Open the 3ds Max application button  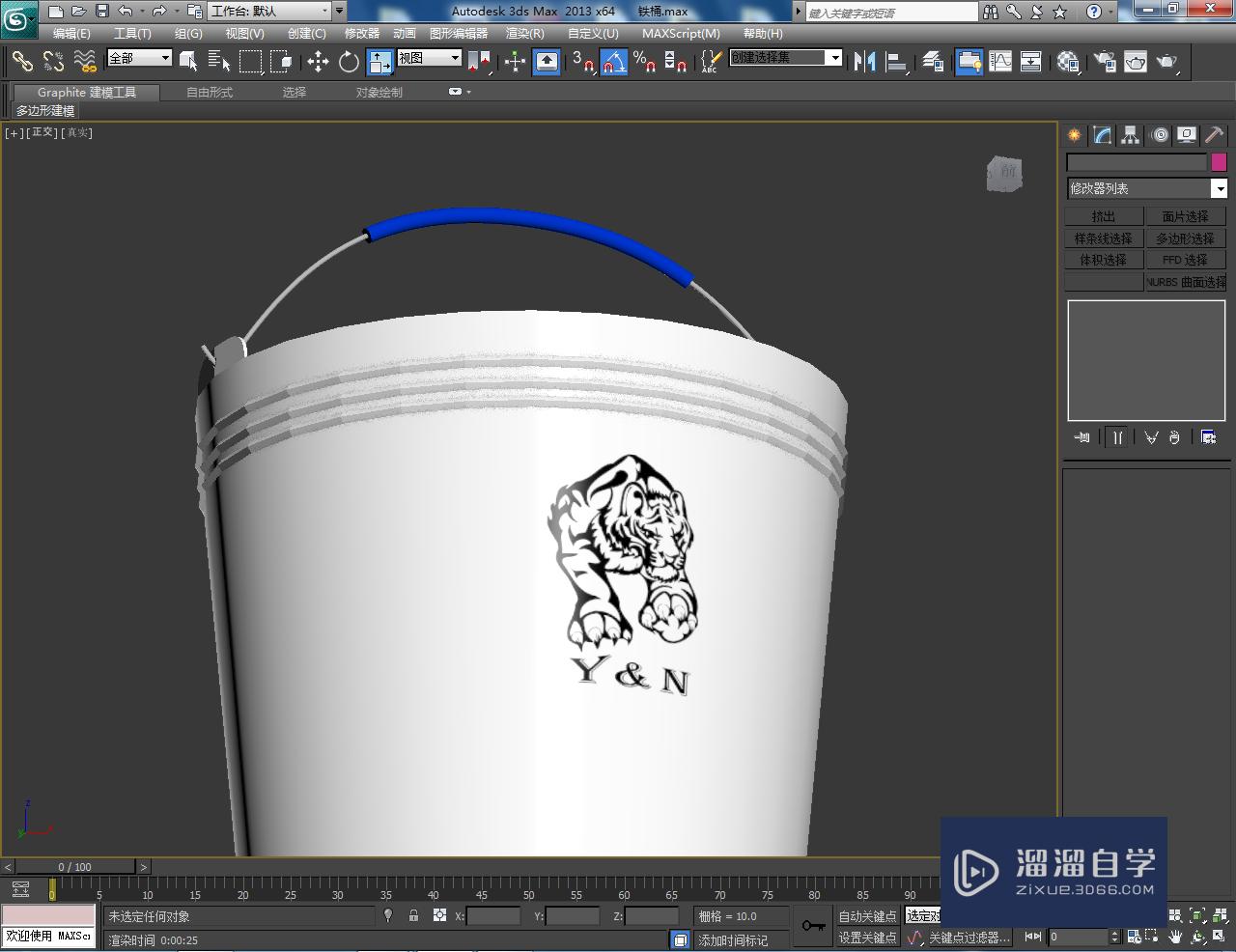pos(18,19)
